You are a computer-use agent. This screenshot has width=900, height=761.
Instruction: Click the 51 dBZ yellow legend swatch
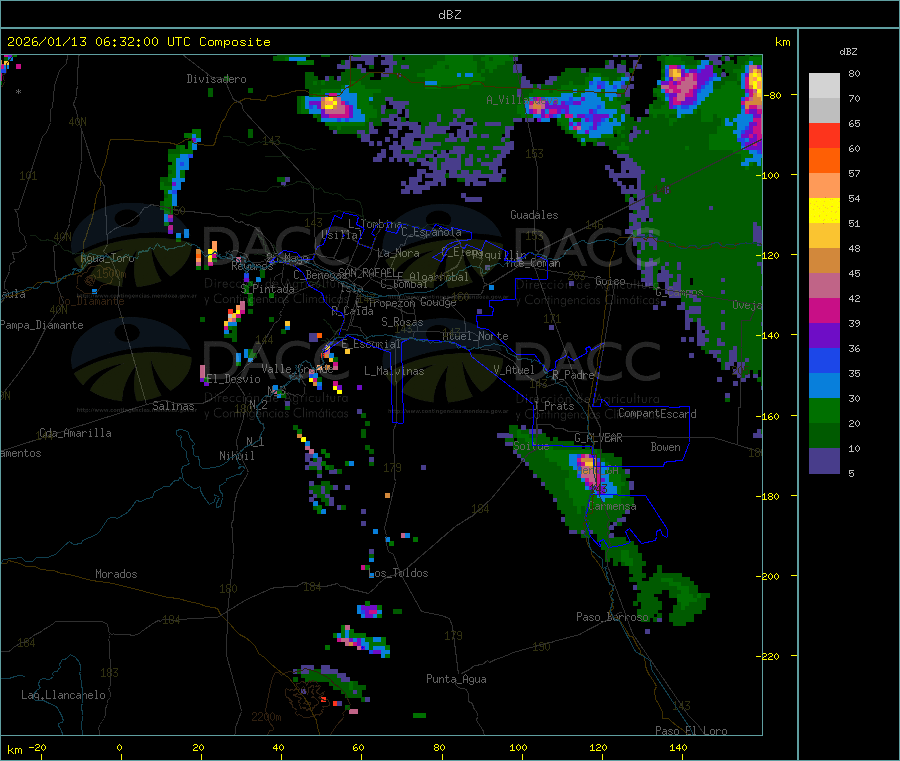[x=824, y=211]
